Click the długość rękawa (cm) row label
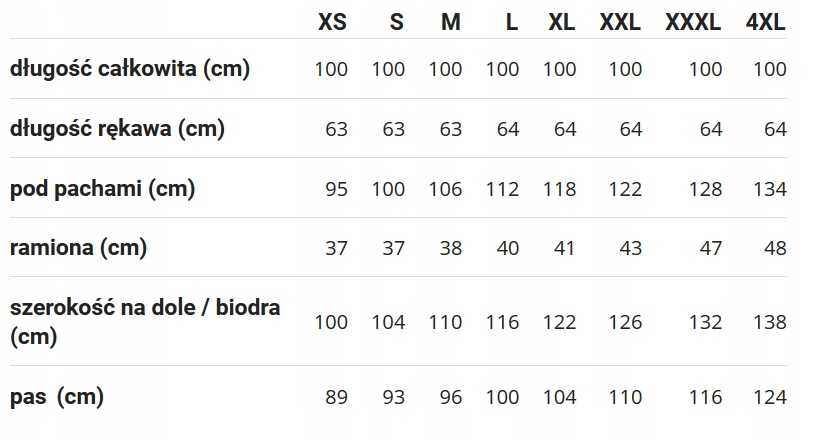 coord(117,129)
